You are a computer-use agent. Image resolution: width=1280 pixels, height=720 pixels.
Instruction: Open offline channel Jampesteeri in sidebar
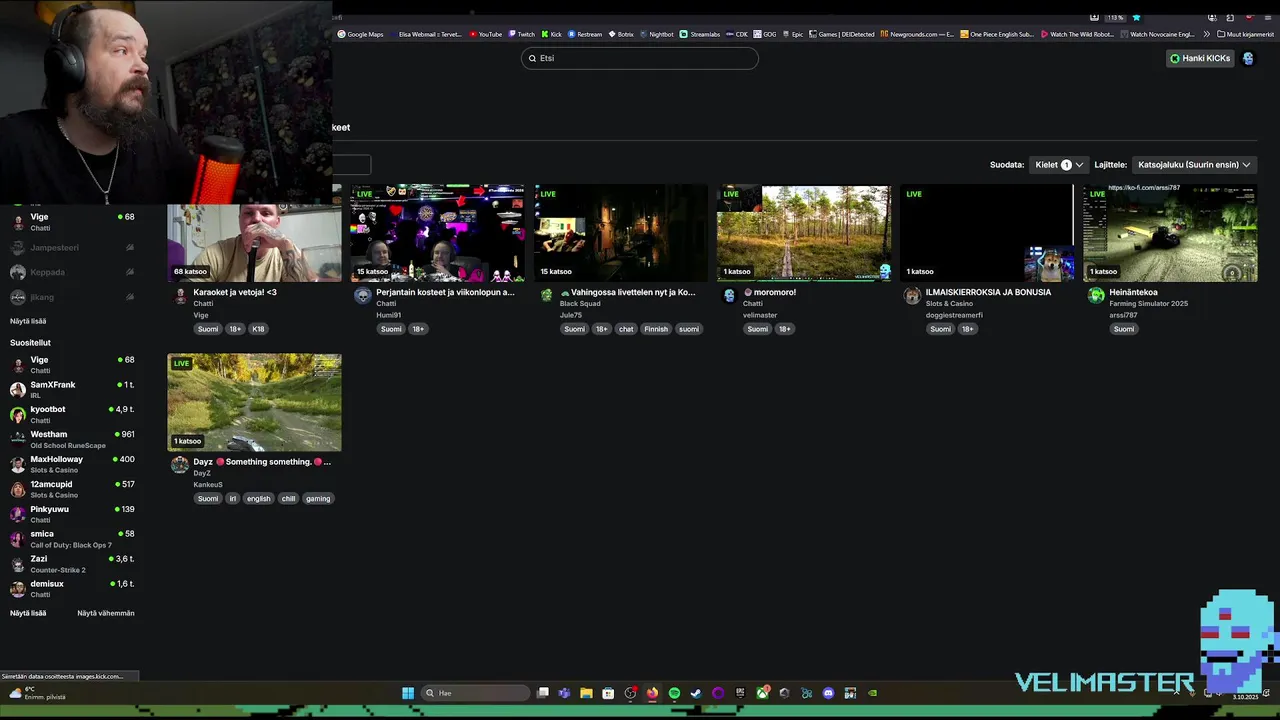point(72,247)
